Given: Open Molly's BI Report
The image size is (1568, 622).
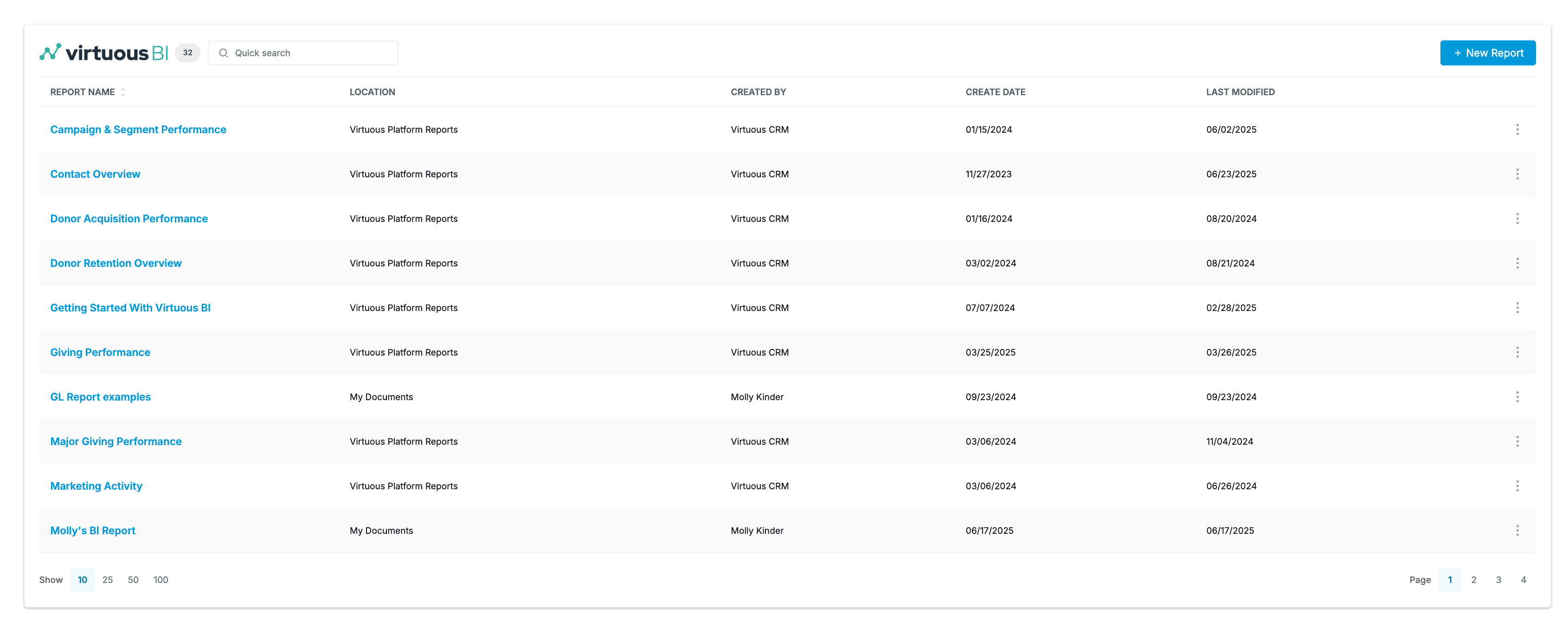Looking at the screenshot, I should (x=92, y=530).
